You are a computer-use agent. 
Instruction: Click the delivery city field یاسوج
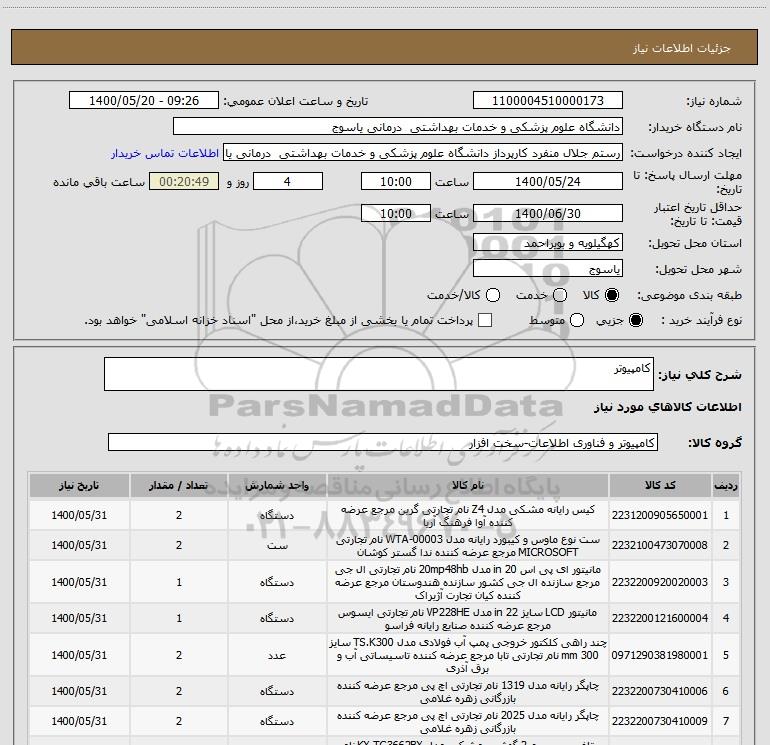pyautogui.click(x=548, y=269)
